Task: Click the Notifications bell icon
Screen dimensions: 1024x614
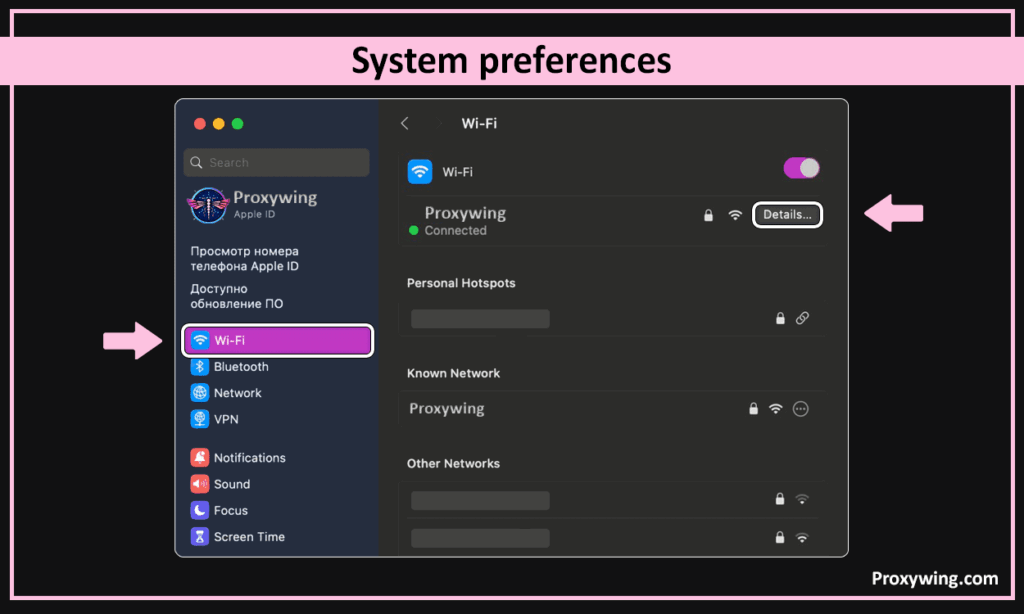Action: pos(199,458)
